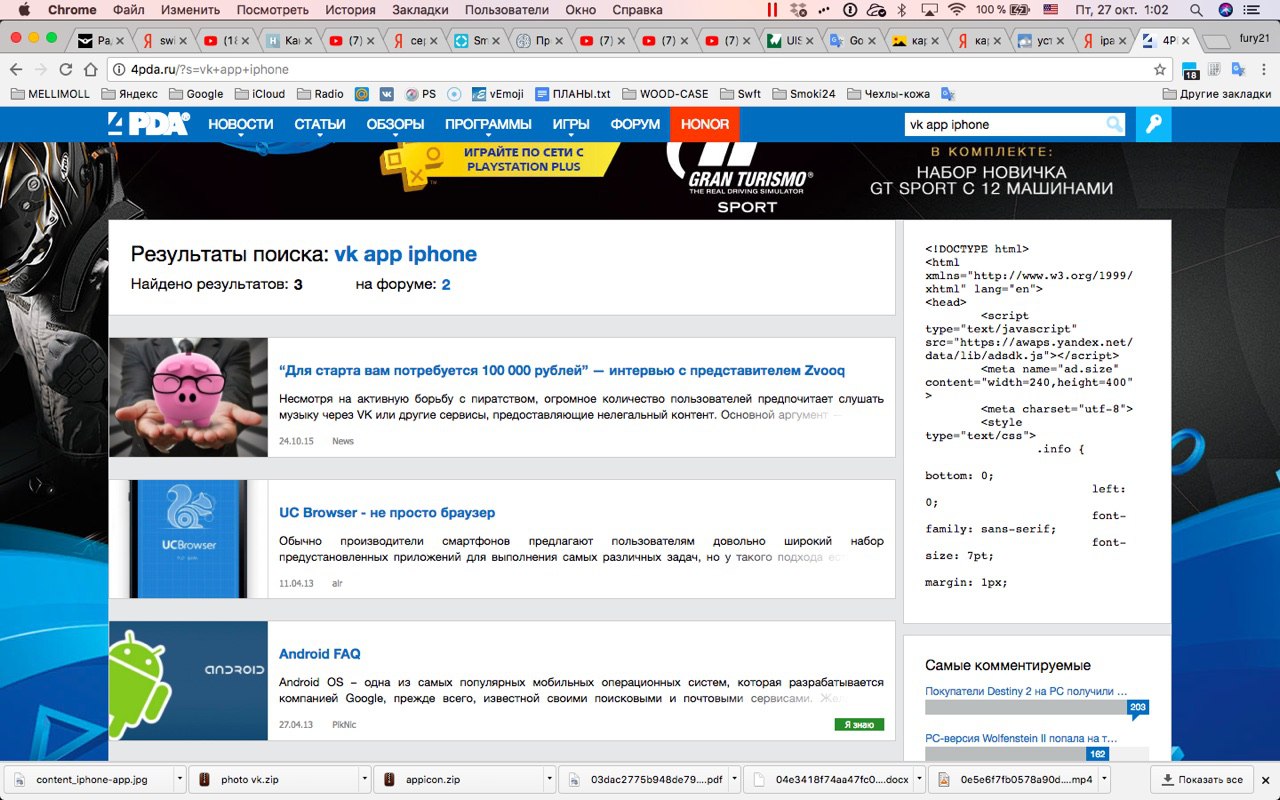The width and height of the screenshot is (1280, 800).
Task: Open dropdown for content_iphone-app.jpg download
Action: click(x=179, y=779)
